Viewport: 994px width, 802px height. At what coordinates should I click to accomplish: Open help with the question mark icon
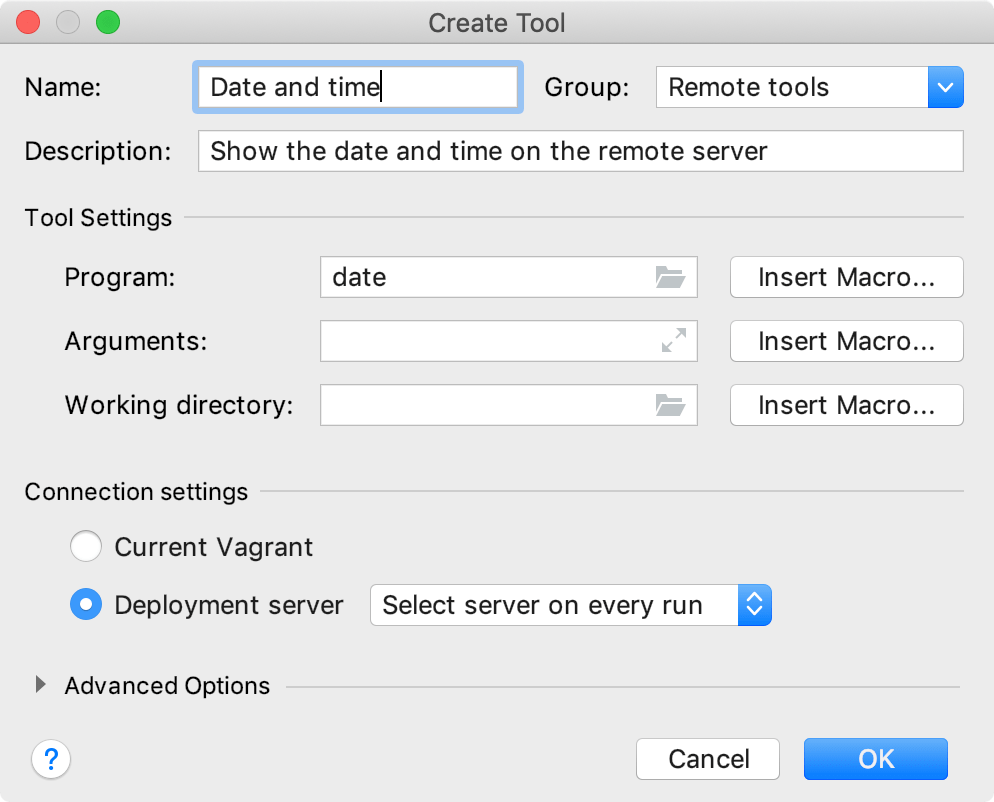tap(52, 760)
